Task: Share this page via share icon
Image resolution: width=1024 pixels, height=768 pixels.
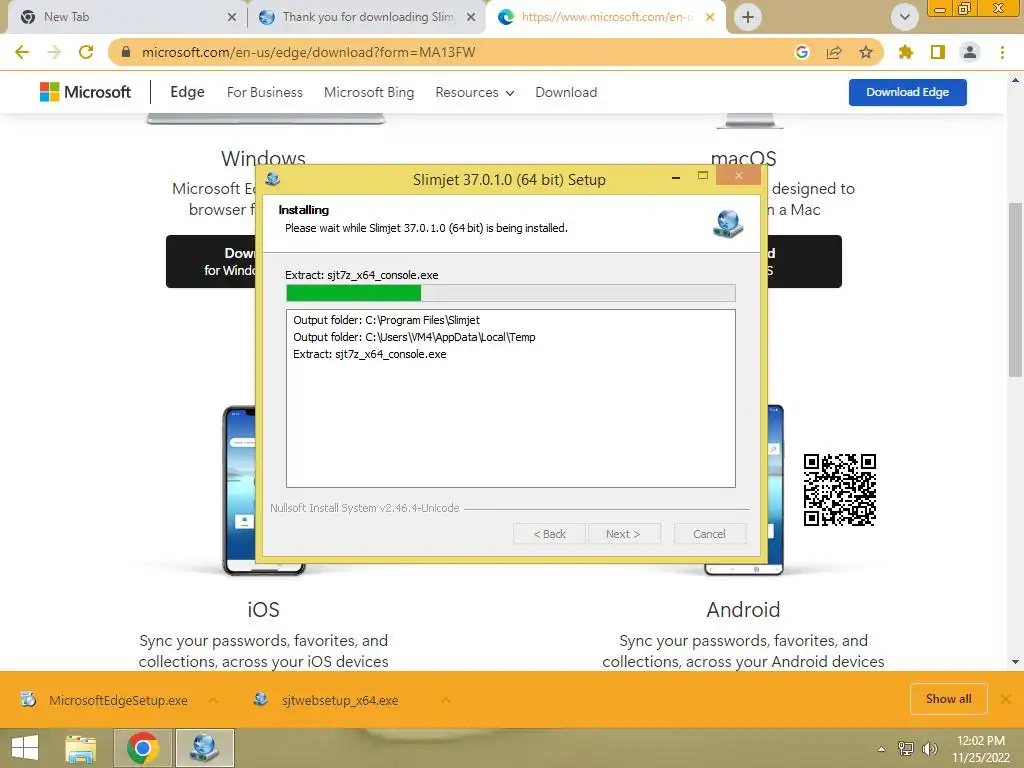Action: pos(834,52)
